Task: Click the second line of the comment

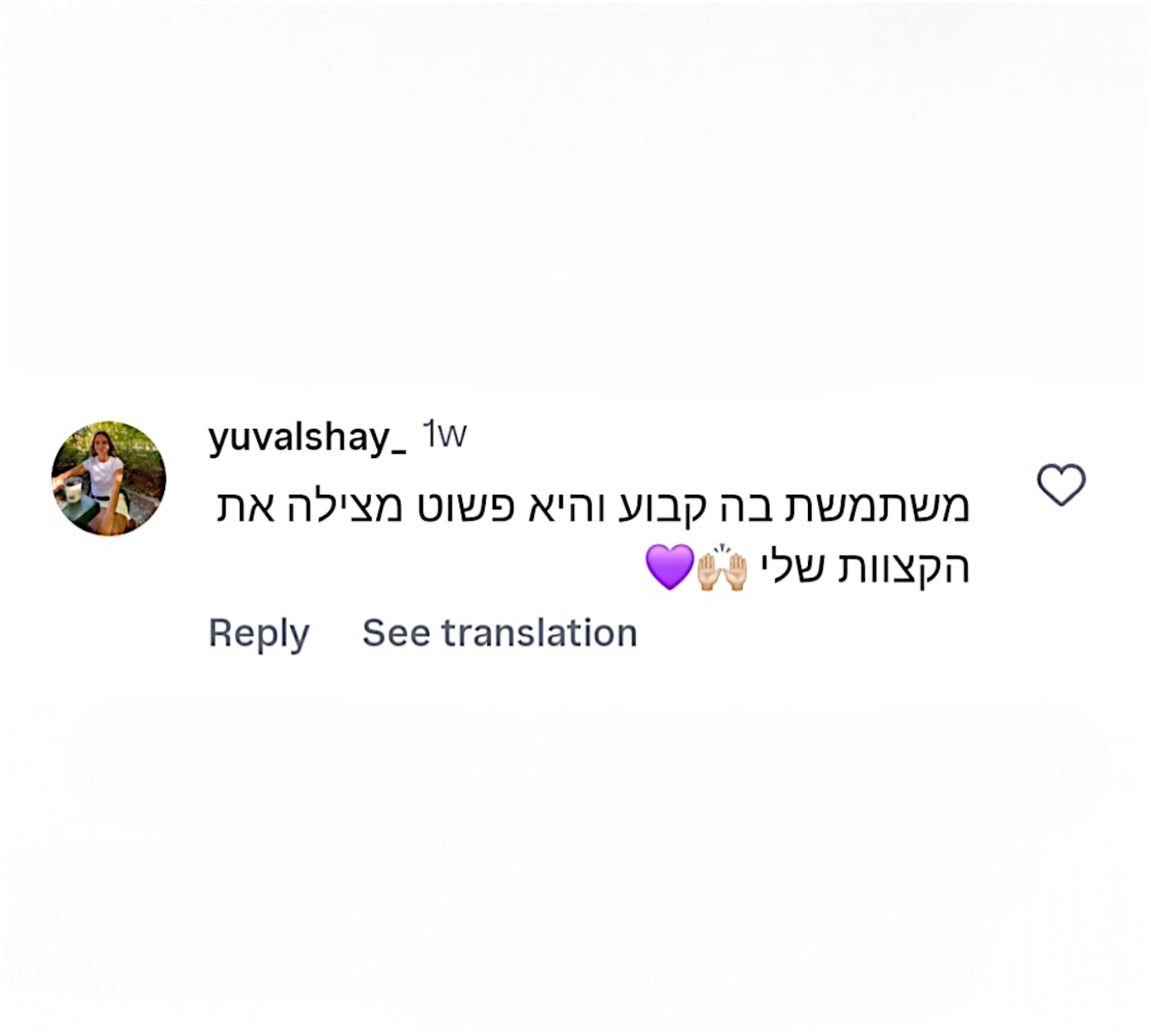Action: (x=807, y=569)
